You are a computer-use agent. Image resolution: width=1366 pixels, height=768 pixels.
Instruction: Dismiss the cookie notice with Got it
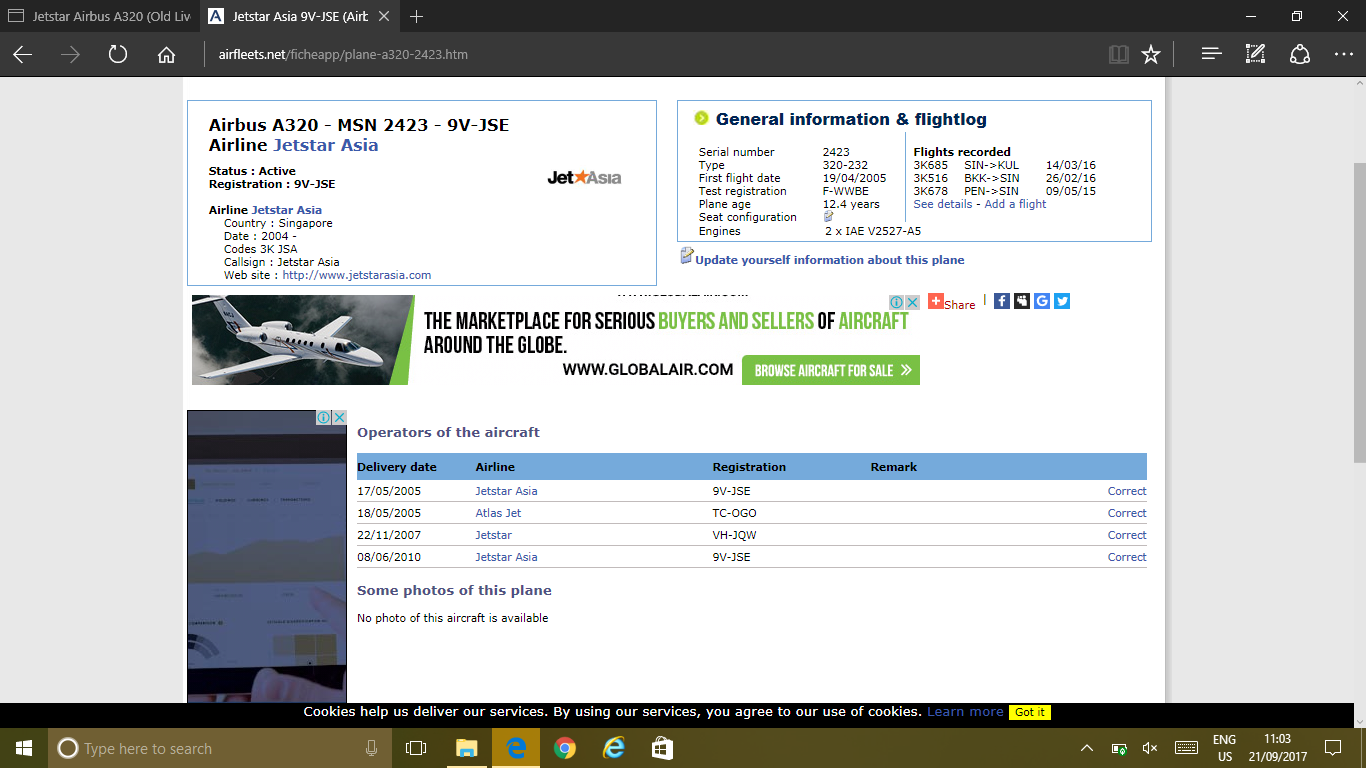(1030, 712)
